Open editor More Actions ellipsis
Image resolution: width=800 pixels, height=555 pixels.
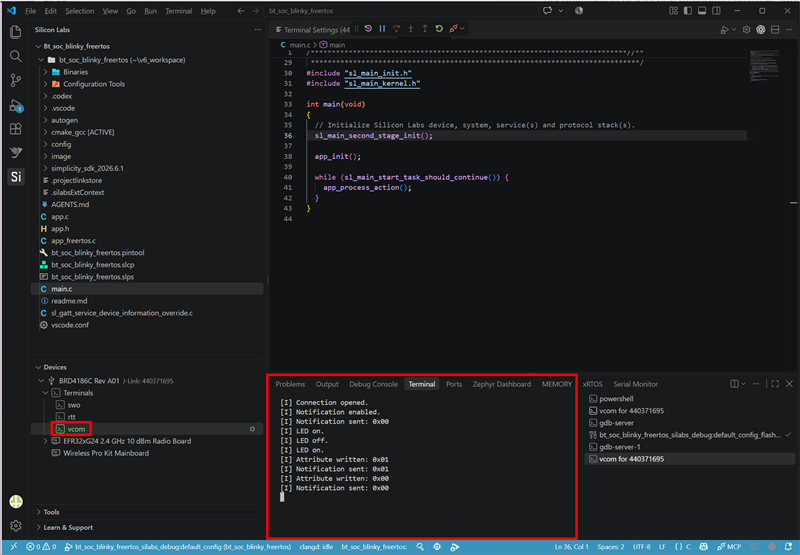(x=789, y=30)
